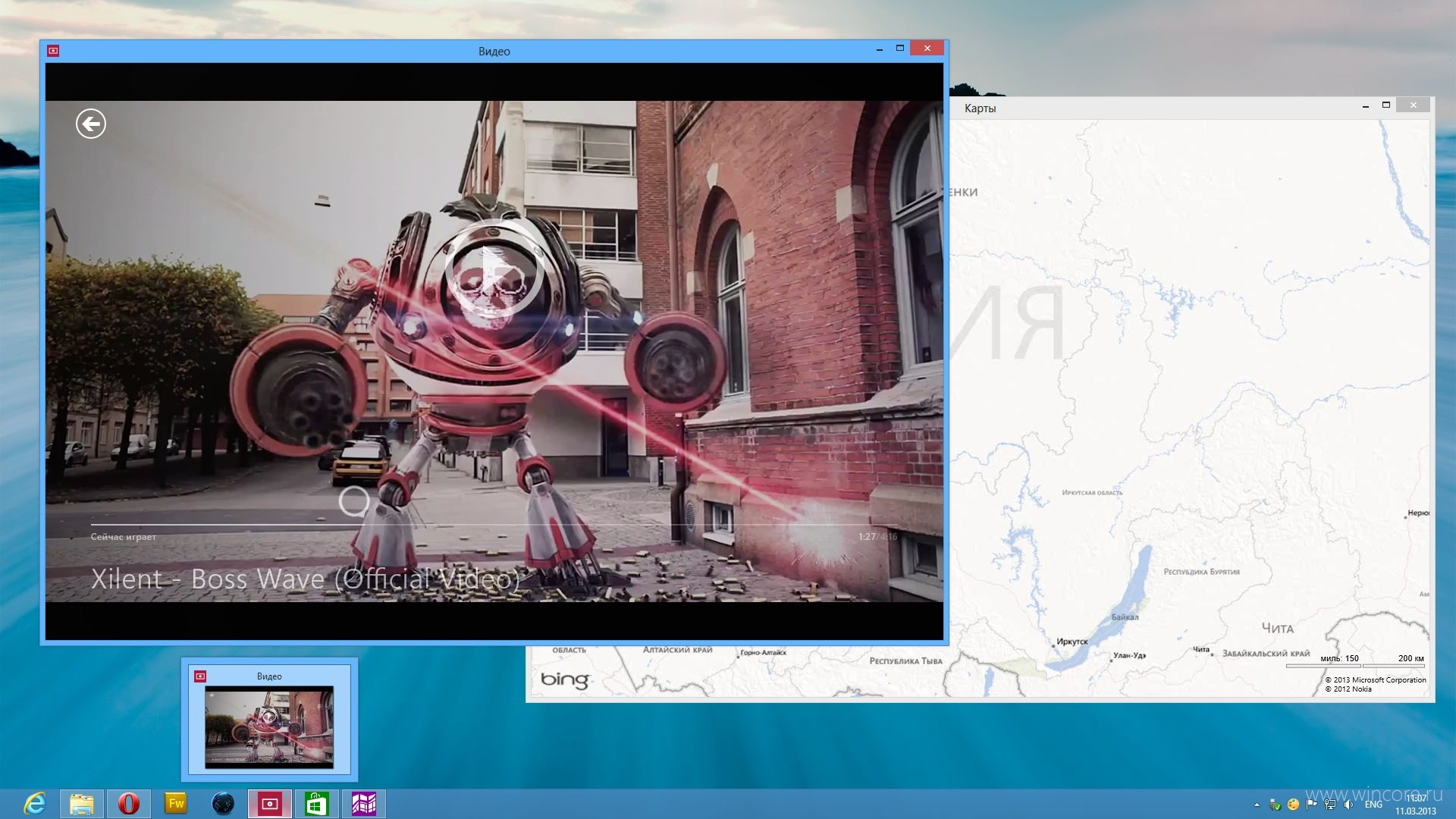
Task: Click Республика Тыва label on map
Action: click(906, 661)
